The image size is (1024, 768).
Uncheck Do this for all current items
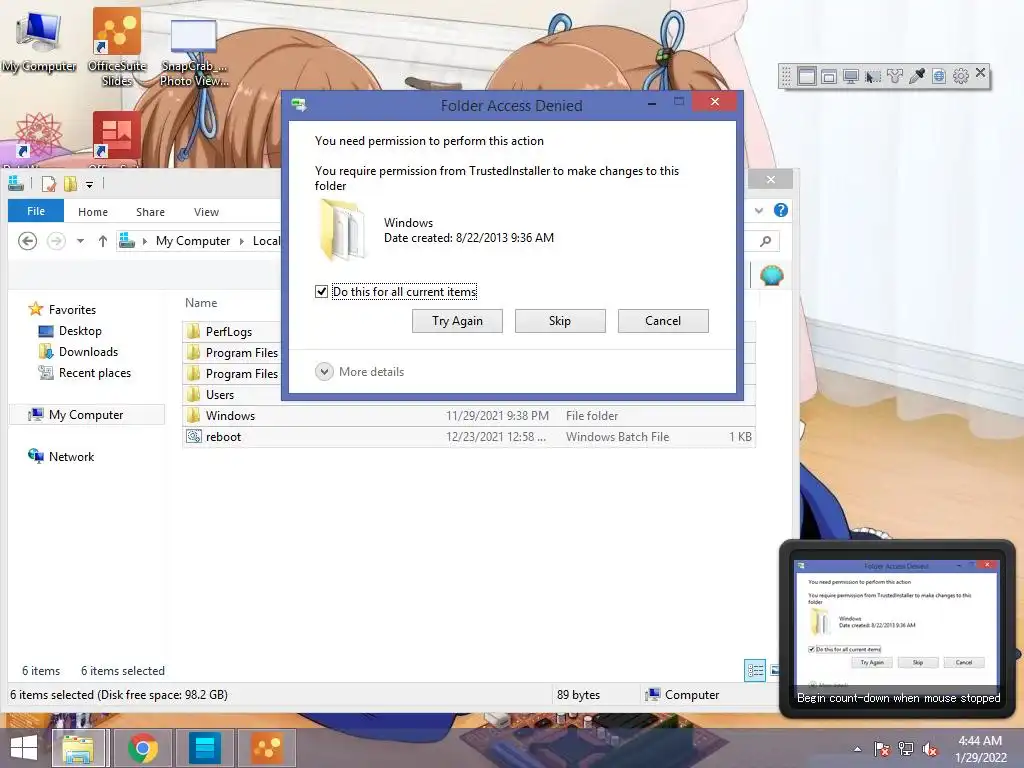321,291
